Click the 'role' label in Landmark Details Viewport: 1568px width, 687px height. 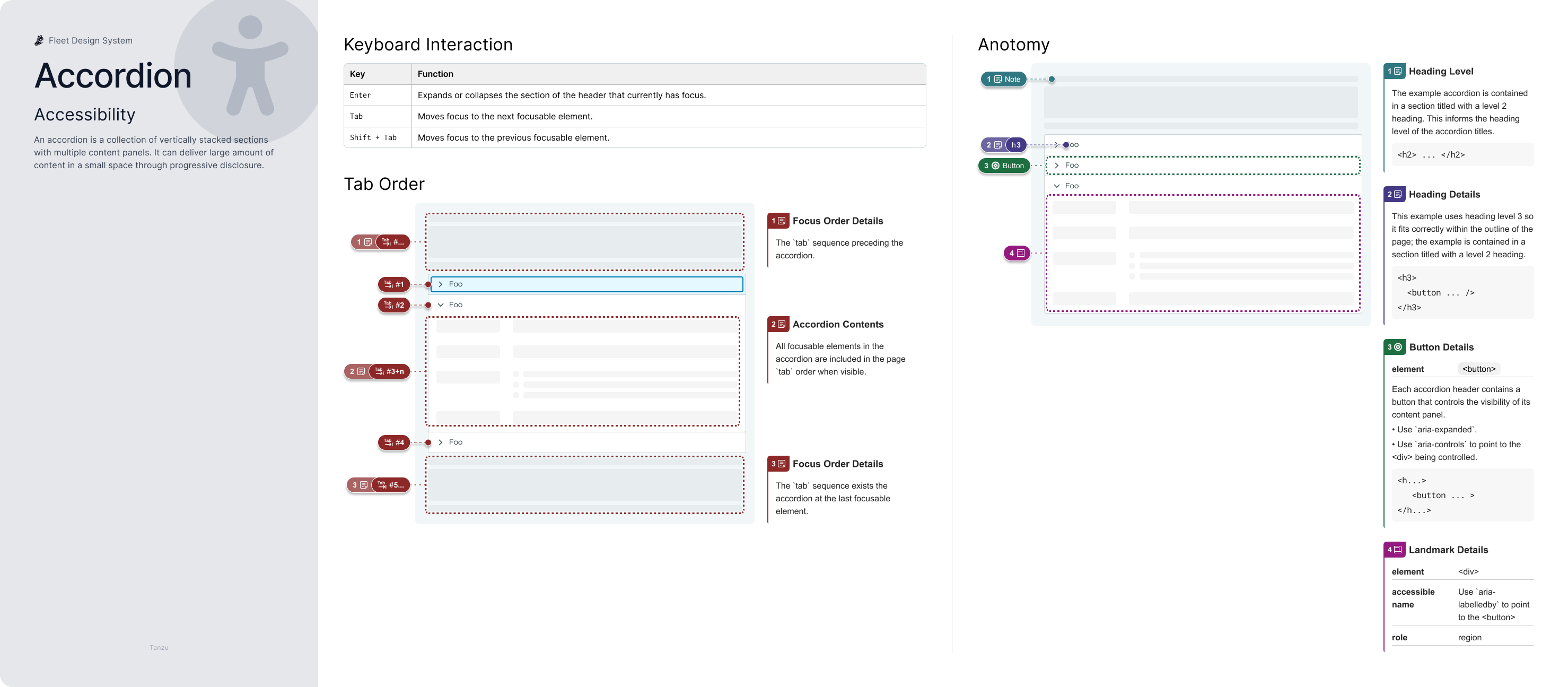1399,638
